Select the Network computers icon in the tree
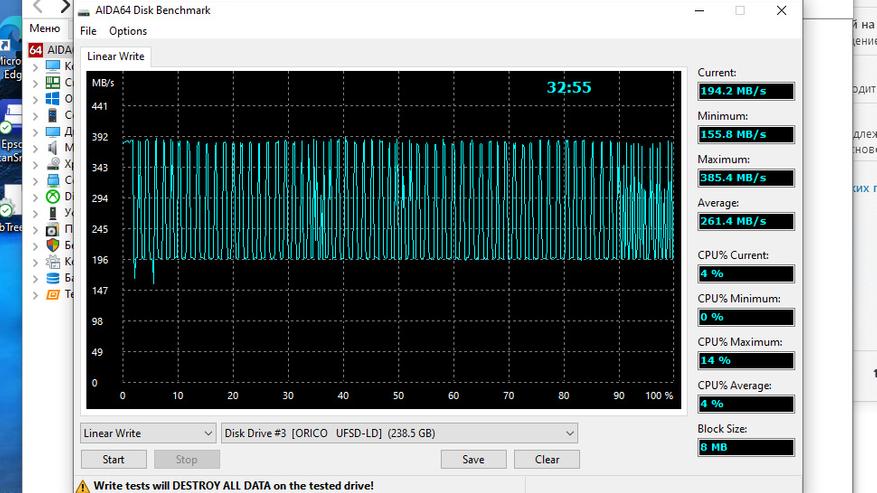 coord(53,180)
